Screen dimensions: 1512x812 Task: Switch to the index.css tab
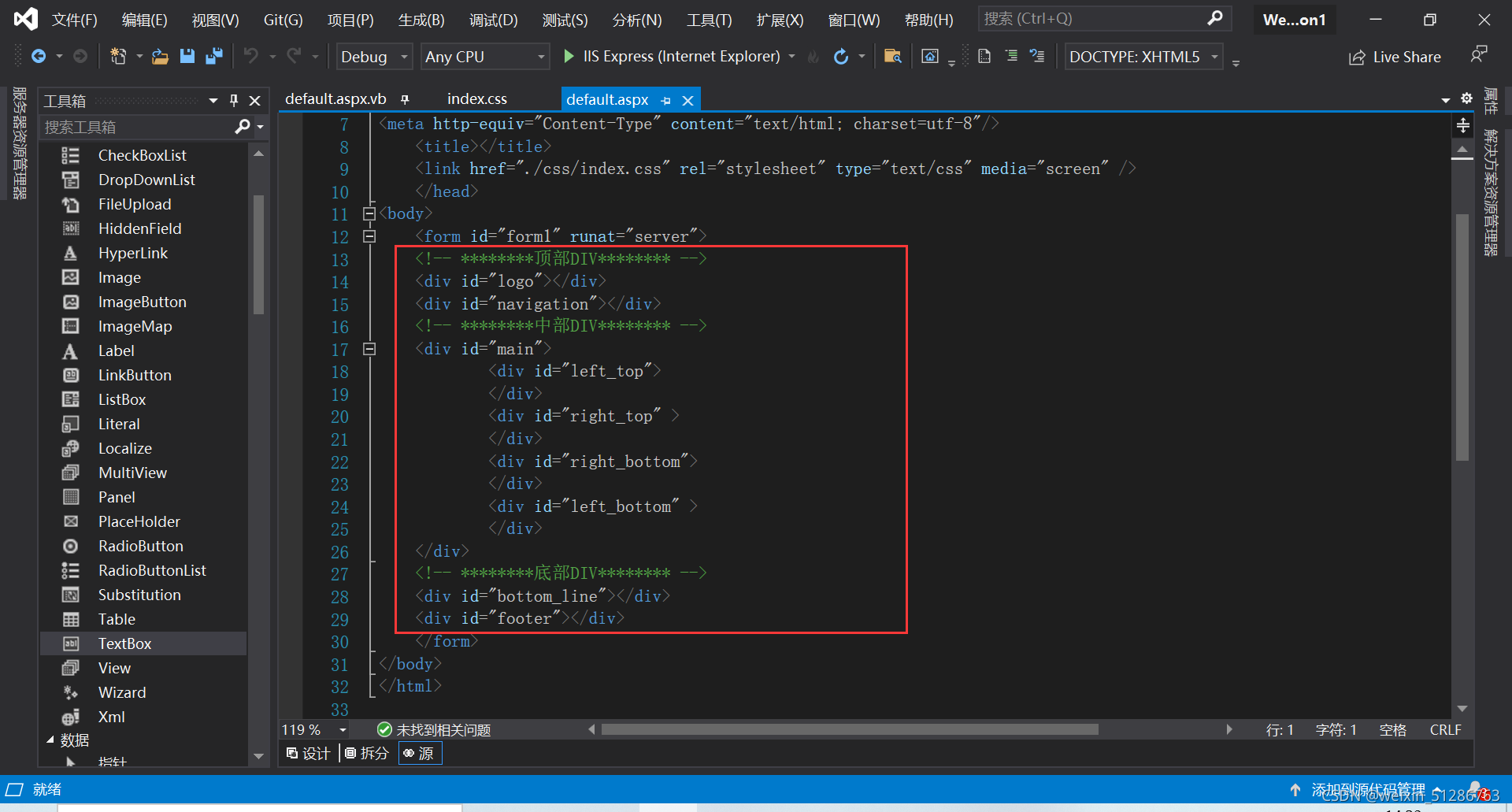pos(476,99)
